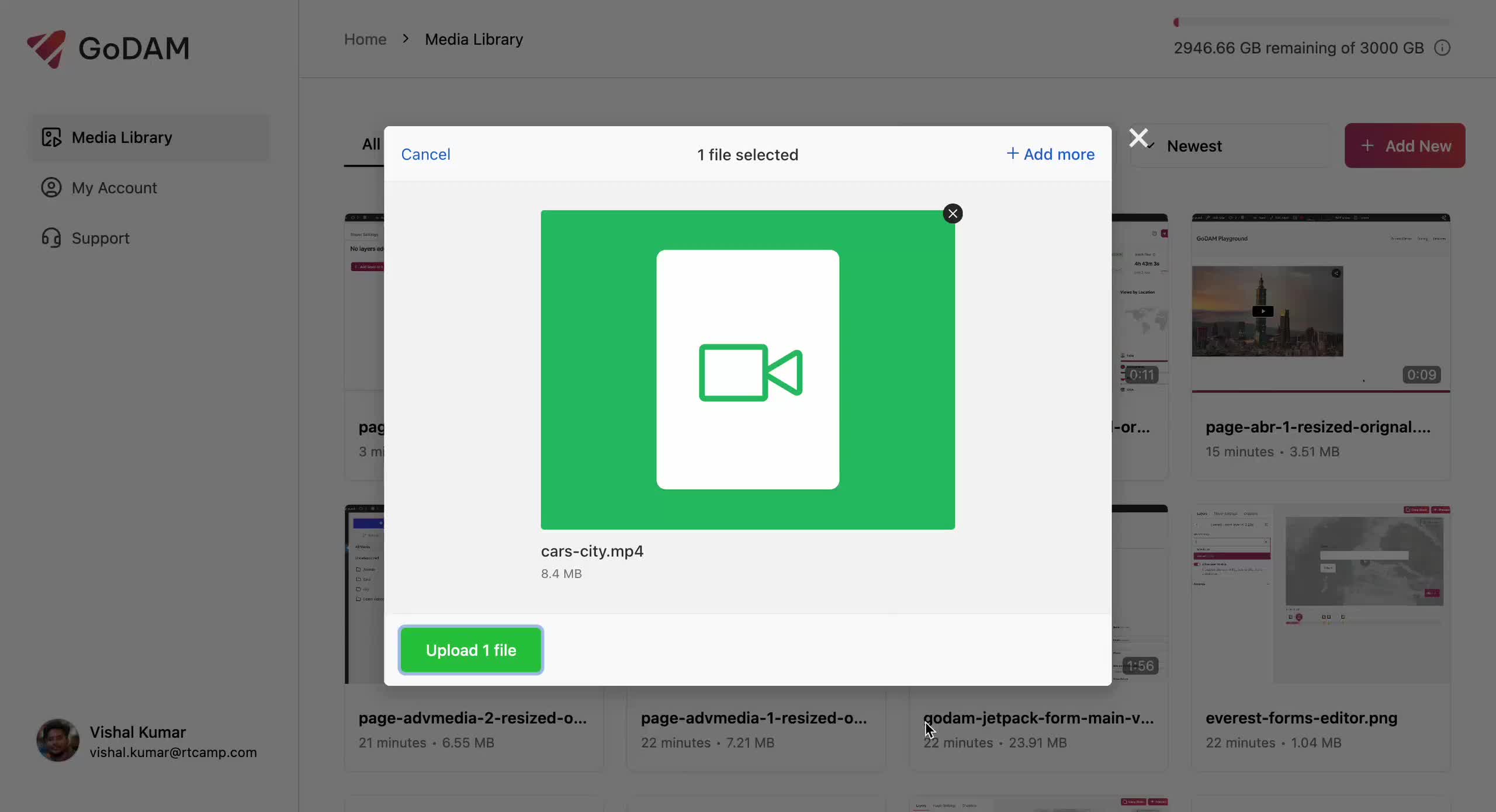Click the video camera icon on the file preview
Image resolution: width=1496 pixels, height=812 pixels.
click(749, 372)
